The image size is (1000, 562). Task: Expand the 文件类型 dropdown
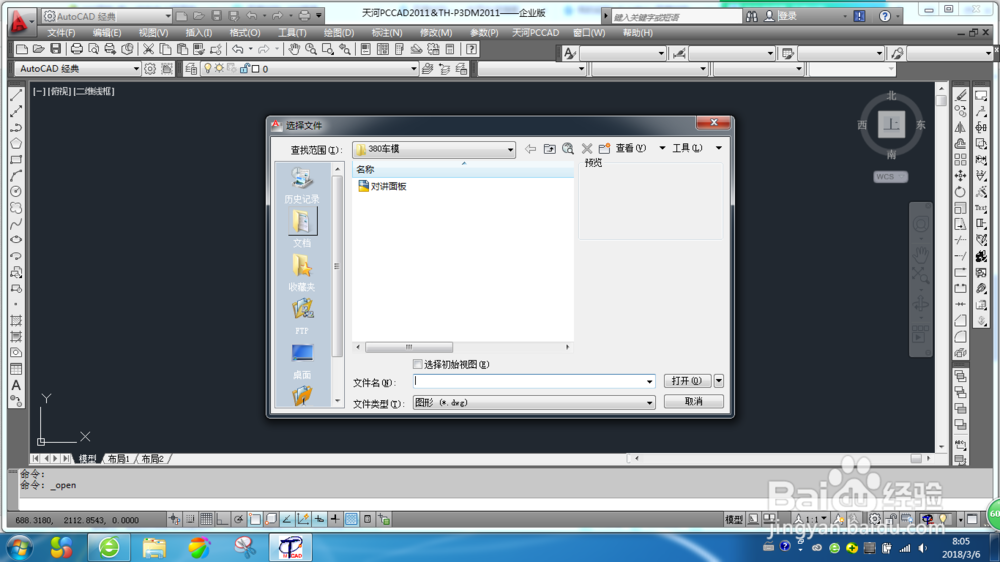(649, 403)
